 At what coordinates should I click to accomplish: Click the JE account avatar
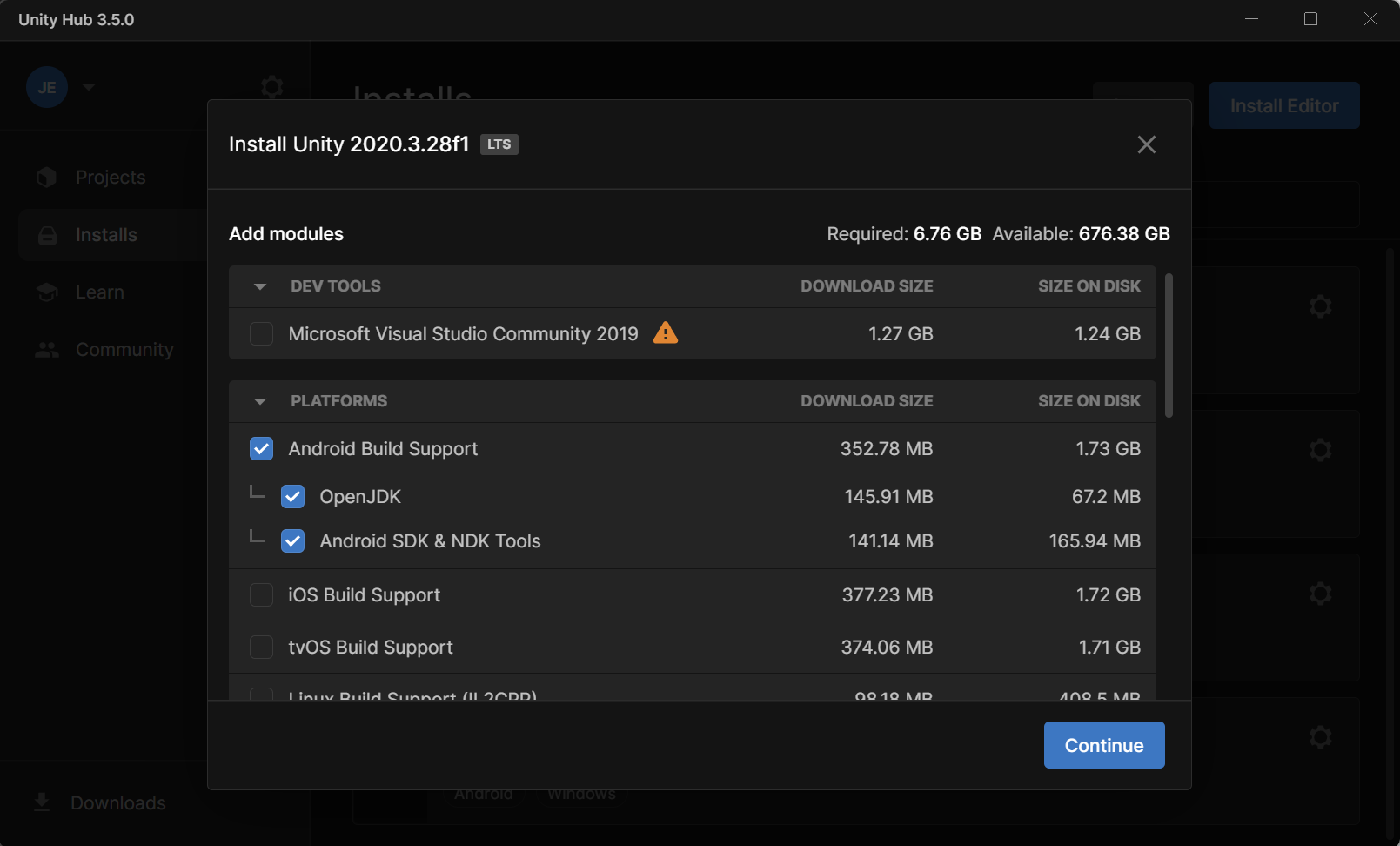[x=47, y=87]
